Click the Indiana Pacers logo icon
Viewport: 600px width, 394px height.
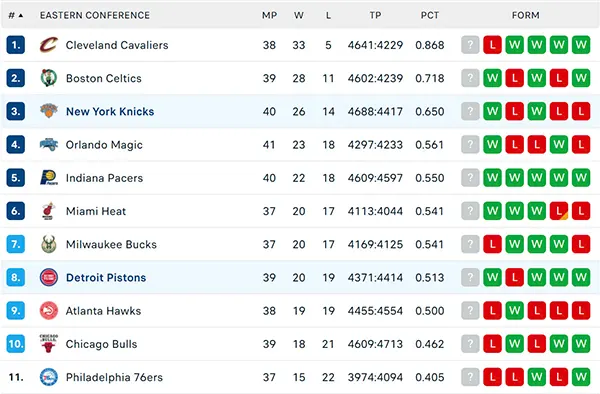point(49,178)
